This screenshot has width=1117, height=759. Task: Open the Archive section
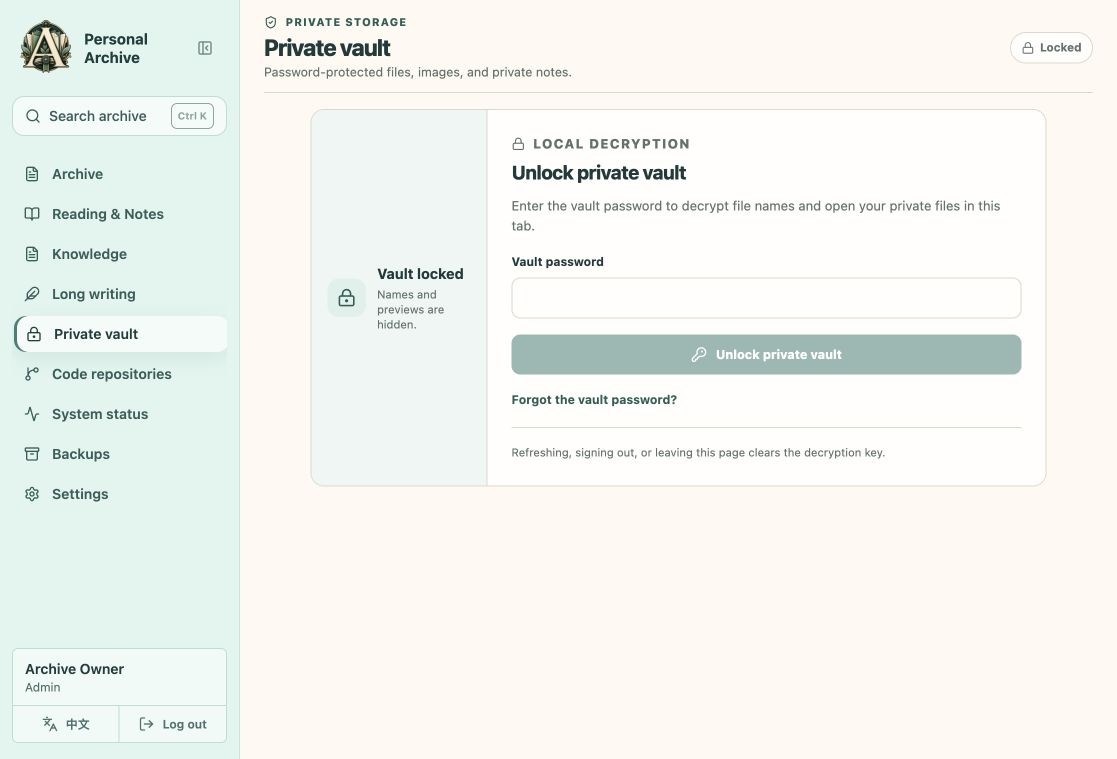point(120,174)
